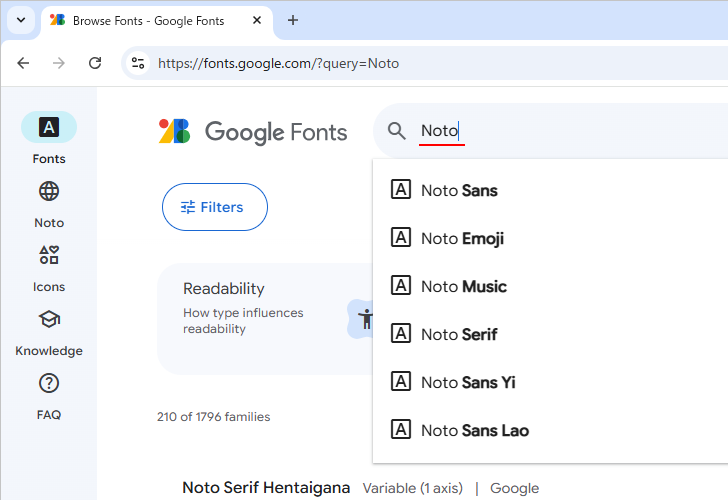View site information in address bar
The height and width of the screenshot is (500, 728).
(x=139, y=63)
